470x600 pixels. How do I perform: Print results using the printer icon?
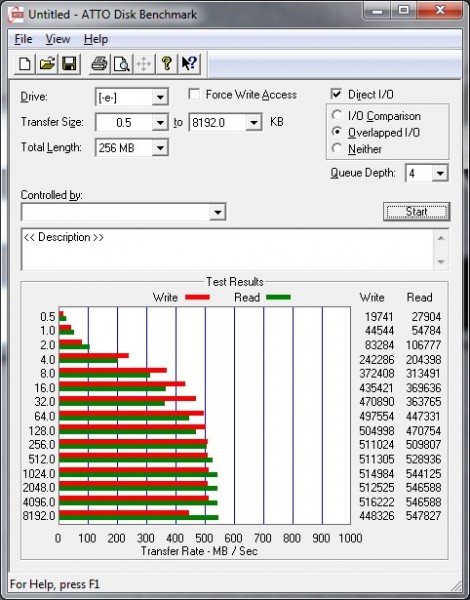click(99, 64)
